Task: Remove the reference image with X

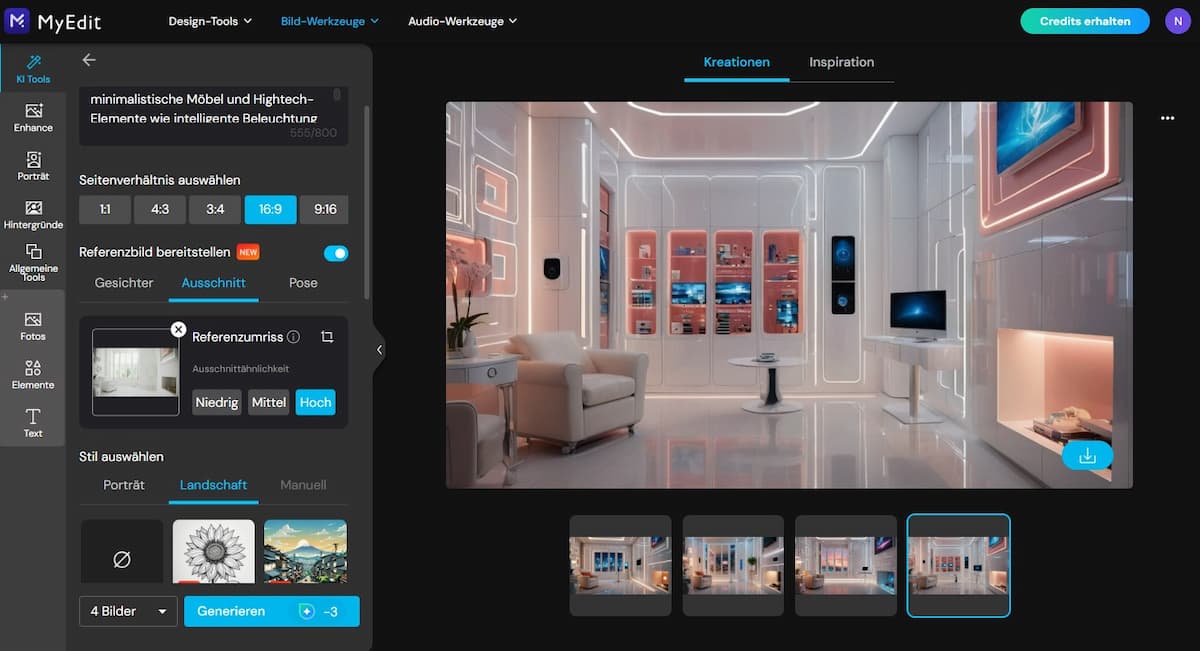Action: (178, 329)
